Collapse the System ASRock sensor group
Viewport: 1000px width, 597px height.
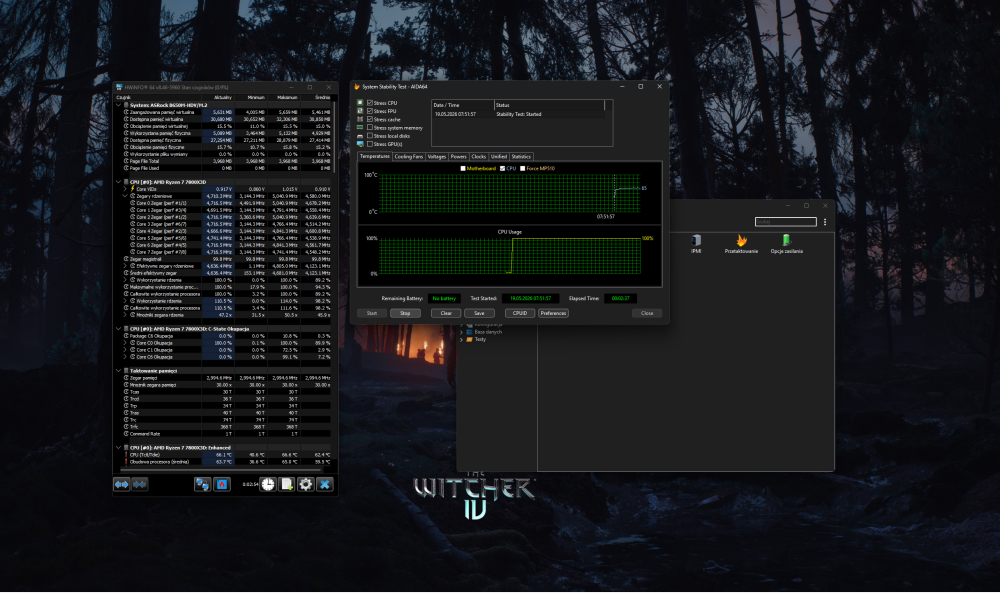point(119,105)
